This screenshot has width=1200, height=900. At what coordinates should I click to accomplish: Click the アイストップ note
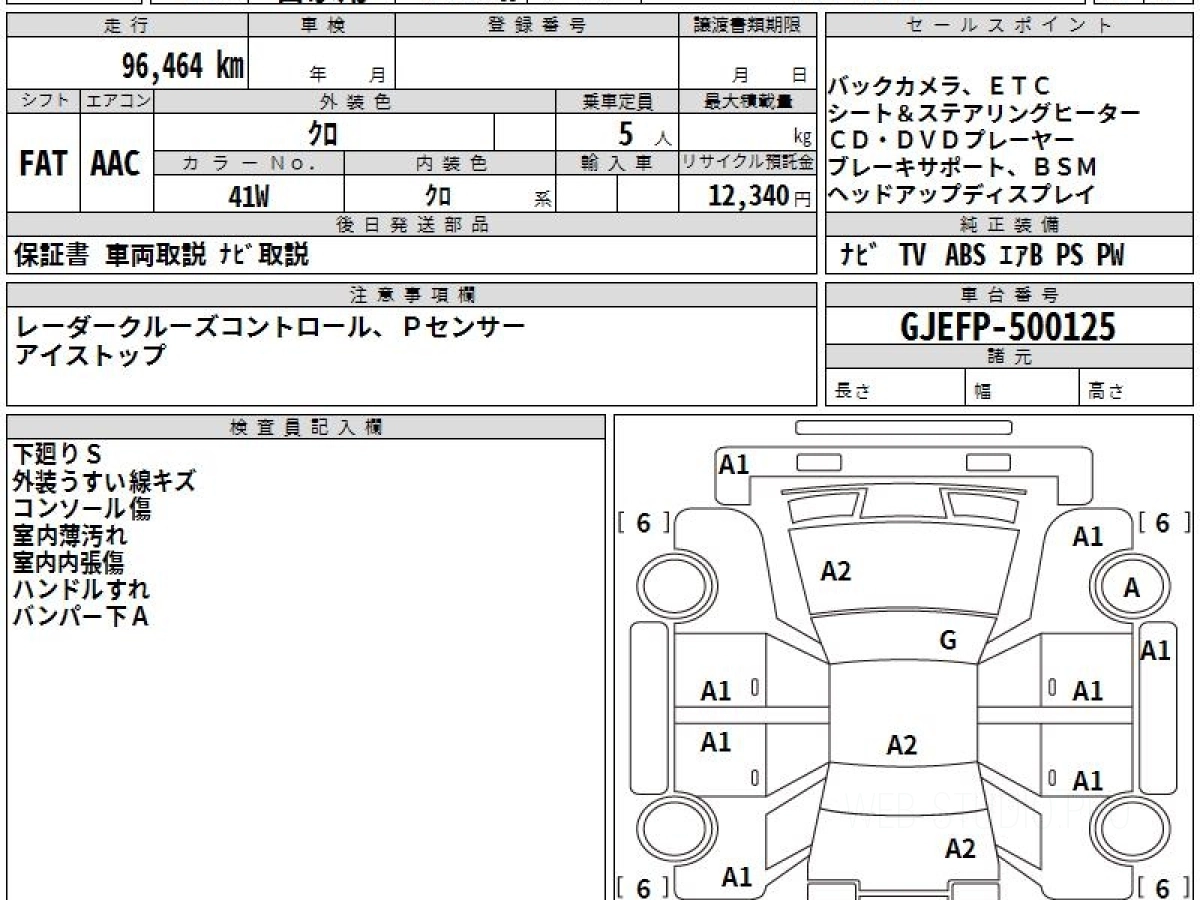[x=90, y=354]
